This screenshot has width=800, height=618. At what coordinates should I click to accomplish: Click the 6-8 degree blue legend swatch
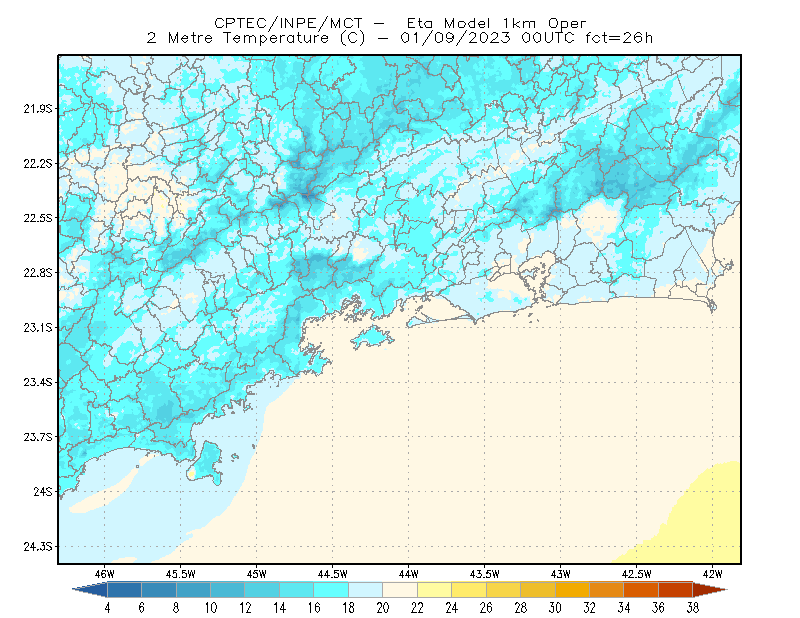(x=159, y=590)
